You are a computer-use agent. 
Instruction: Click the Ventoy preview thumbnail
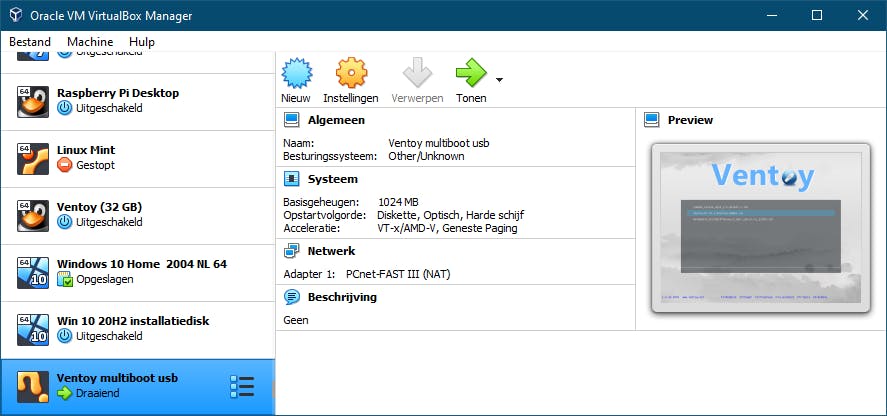pyautogui.click(x=760, y=228)
